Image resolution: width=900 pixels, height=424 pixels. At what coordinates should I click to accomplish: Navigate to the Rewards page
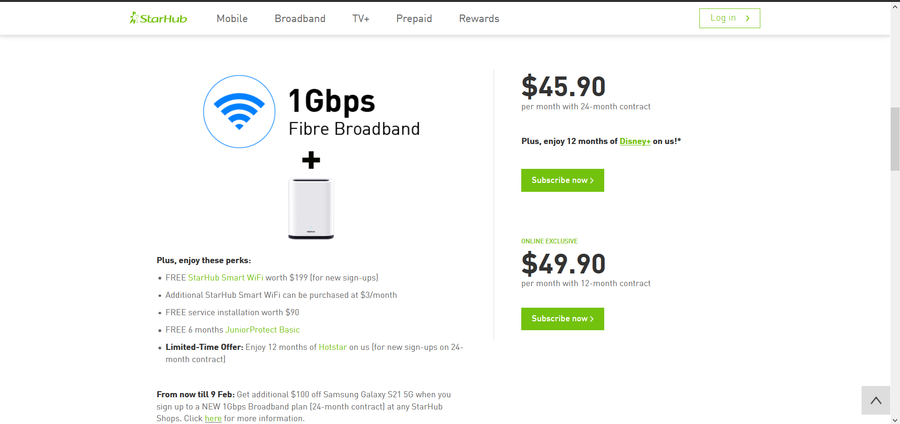coord(479,19)
